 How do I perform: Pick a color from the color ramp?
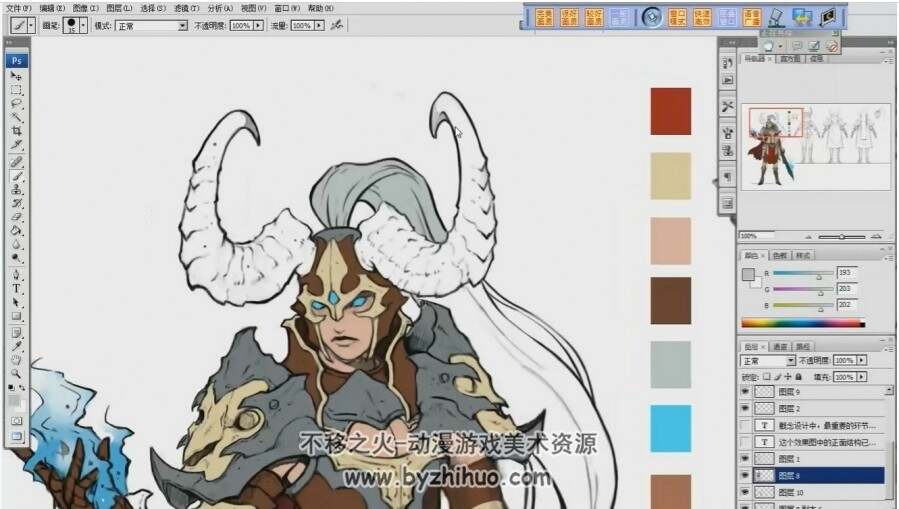point(803,323)
